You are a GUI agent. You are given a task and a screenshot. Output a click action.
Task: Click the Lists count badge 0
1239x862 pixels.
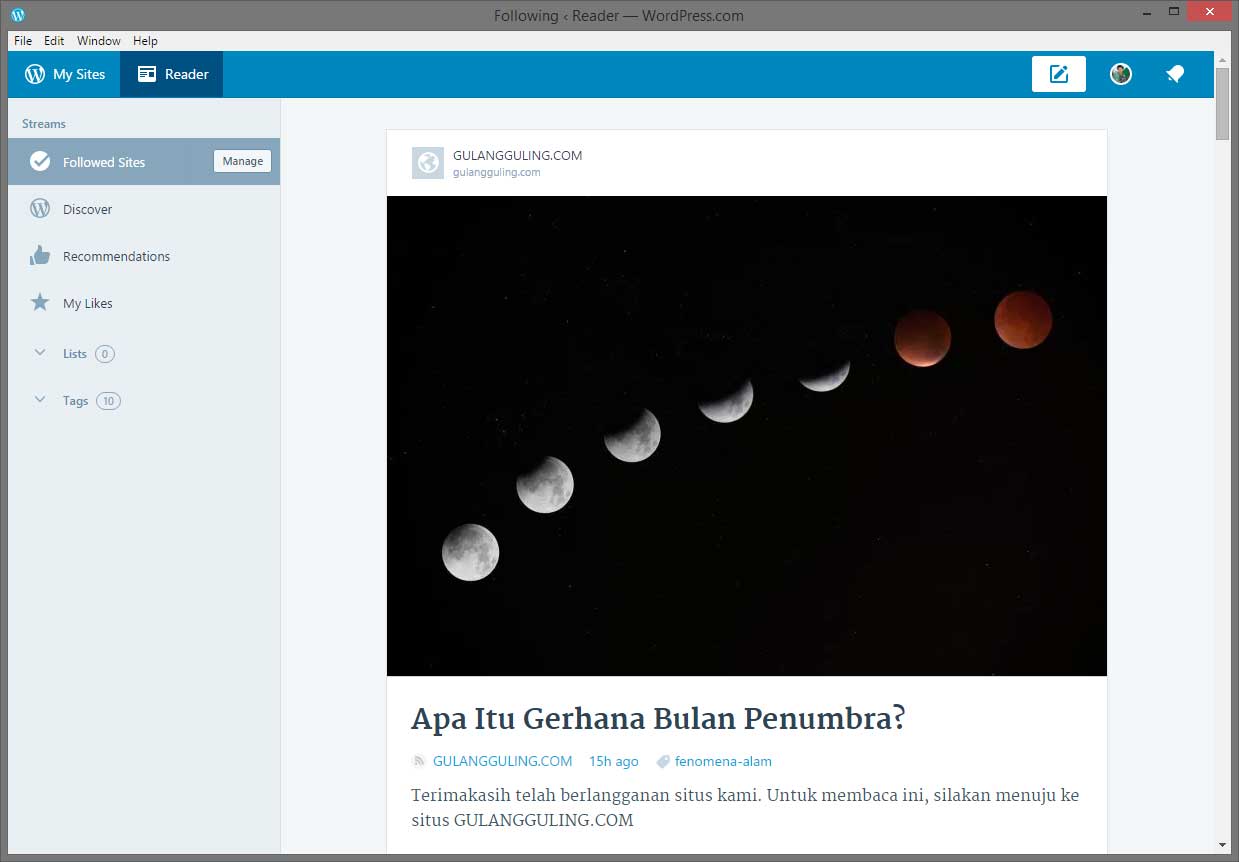105,353
